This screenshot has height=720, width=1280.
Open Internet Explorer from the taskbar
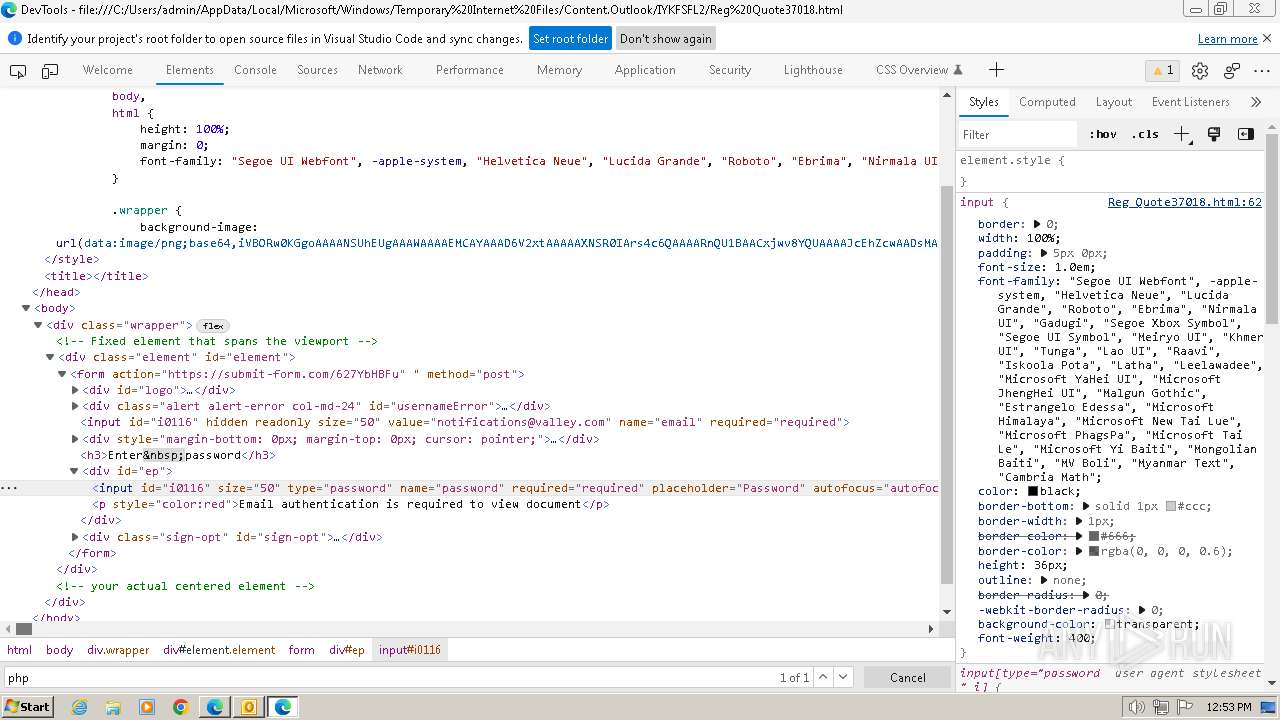79,707
